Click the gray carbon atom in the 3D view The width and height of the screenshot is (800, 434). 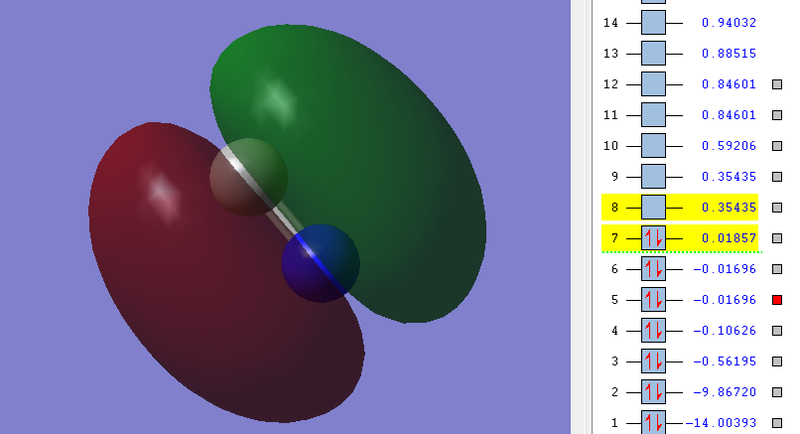coord(249,177)
